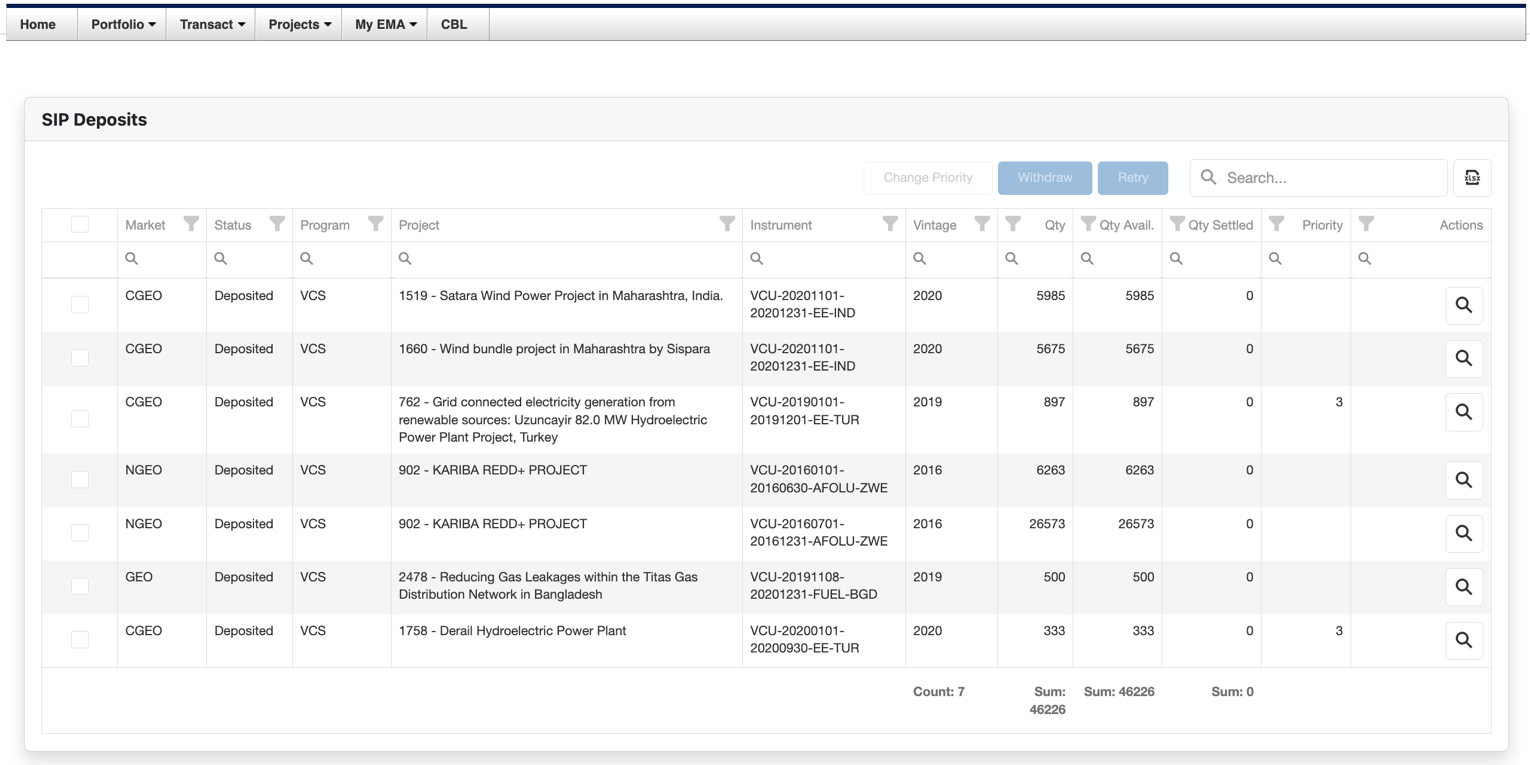Open the CBL menu item

454,24
